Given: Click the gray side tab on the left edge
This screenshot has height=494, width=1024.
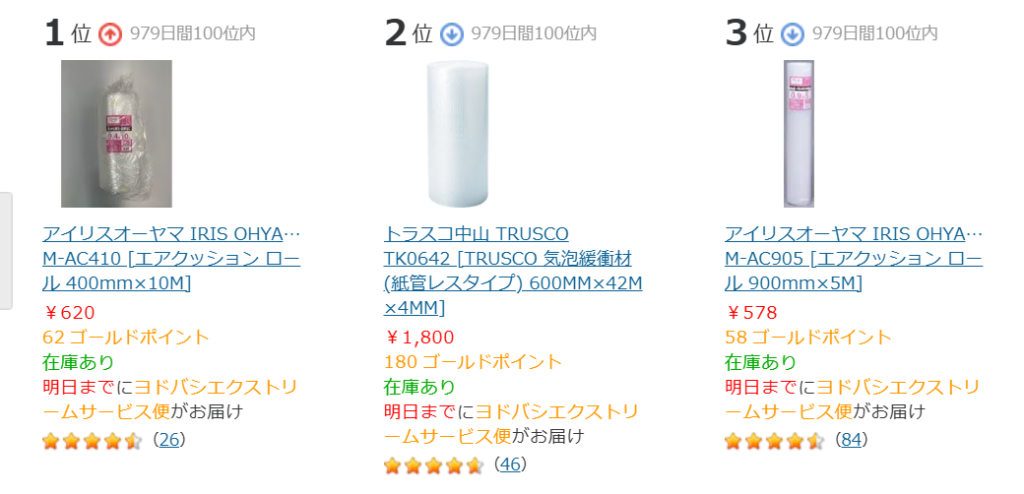Looking at the screenshot, I should point(5,250).
